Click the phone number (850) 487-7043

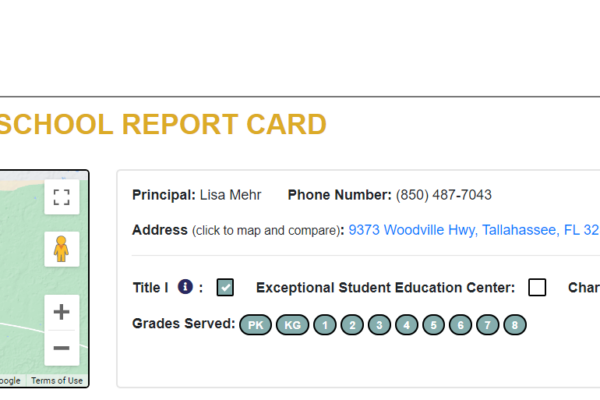[443, 195]
